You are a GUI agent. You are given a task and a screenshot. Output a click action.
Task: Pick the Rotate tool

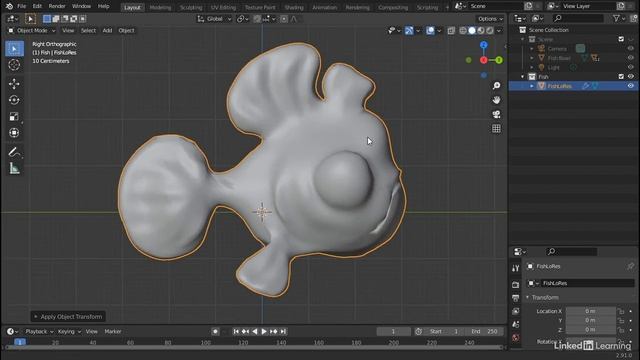tap(14, 100)
